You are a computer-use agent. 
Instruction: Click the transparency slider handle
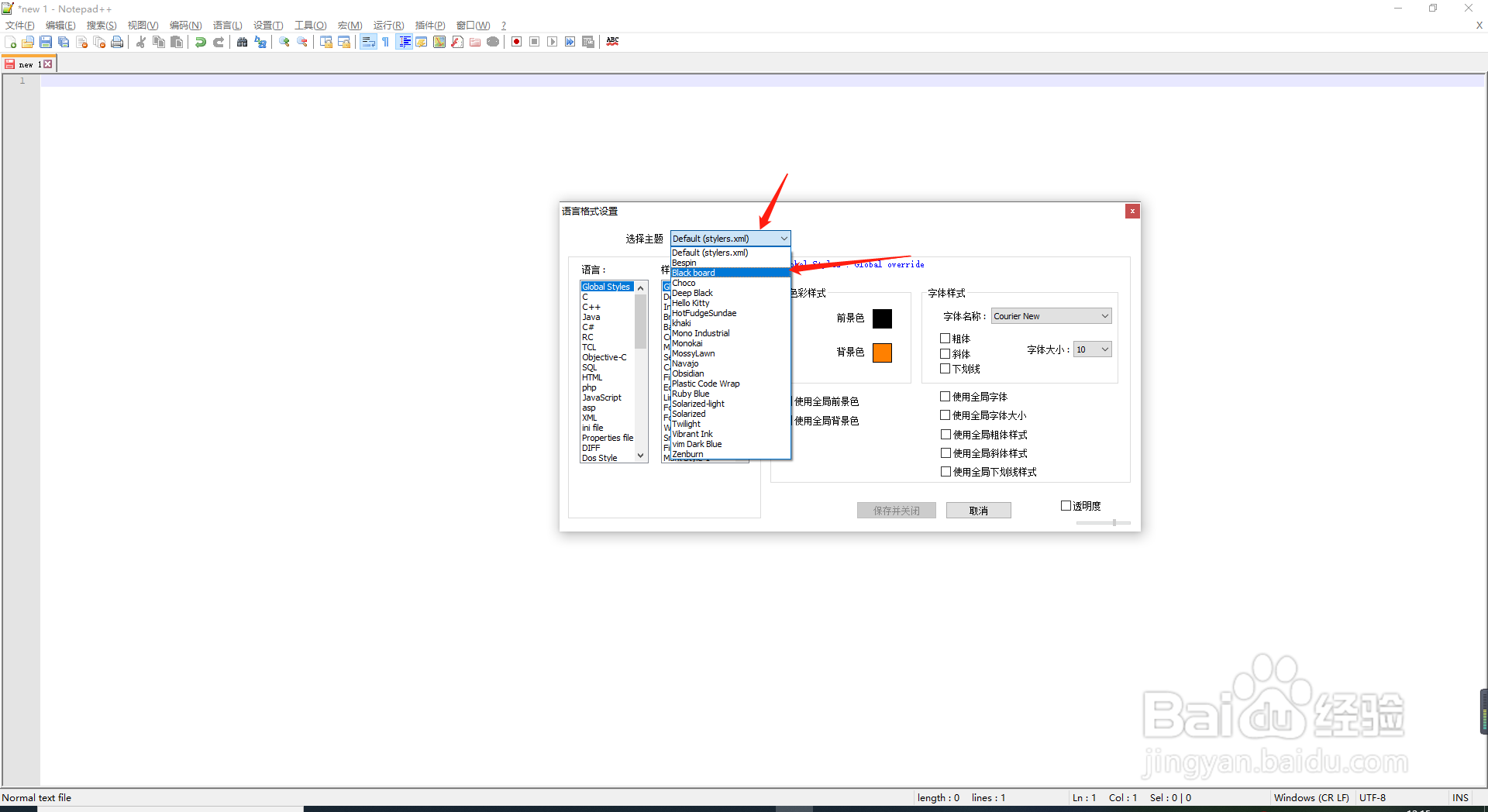1114,523
